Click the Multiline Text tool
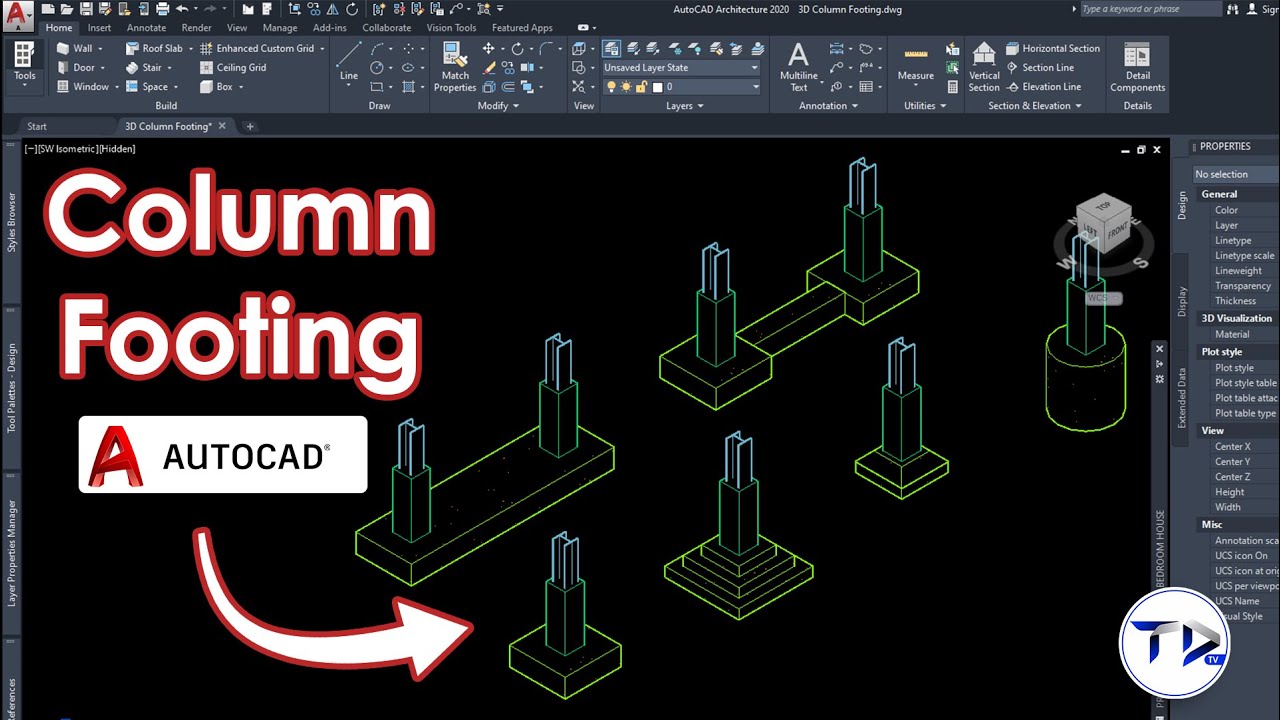Screen dimensions: 1280x720 [798, 67]
